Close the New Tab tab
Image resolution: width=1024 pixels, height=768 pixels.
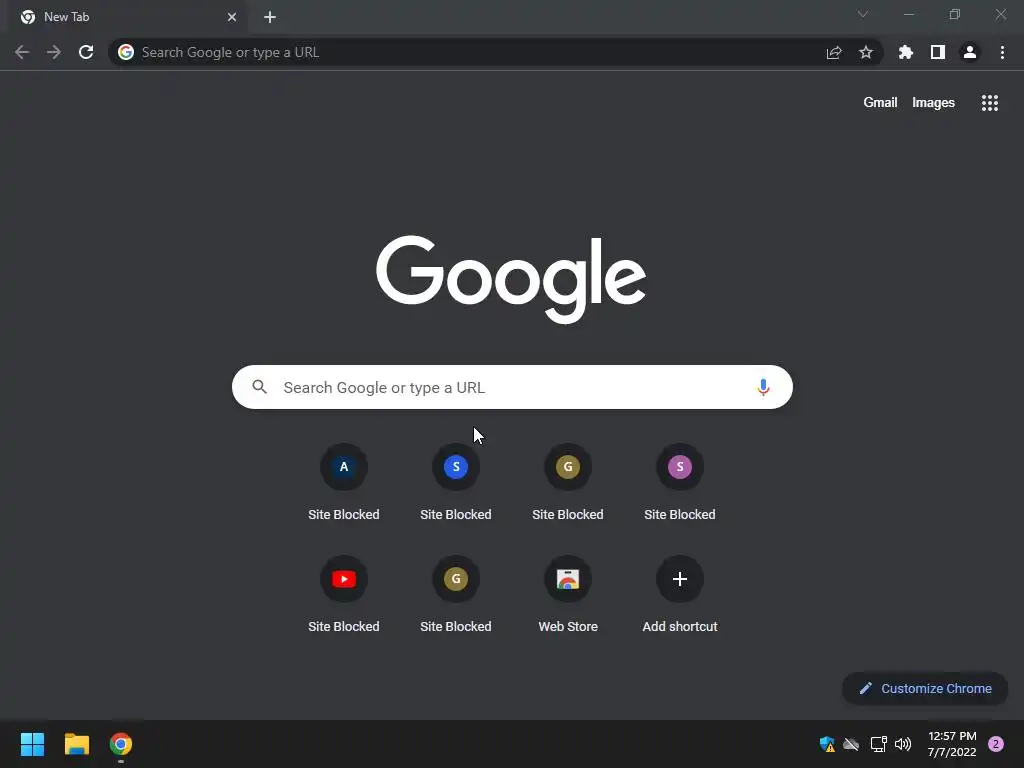point(232,17)
